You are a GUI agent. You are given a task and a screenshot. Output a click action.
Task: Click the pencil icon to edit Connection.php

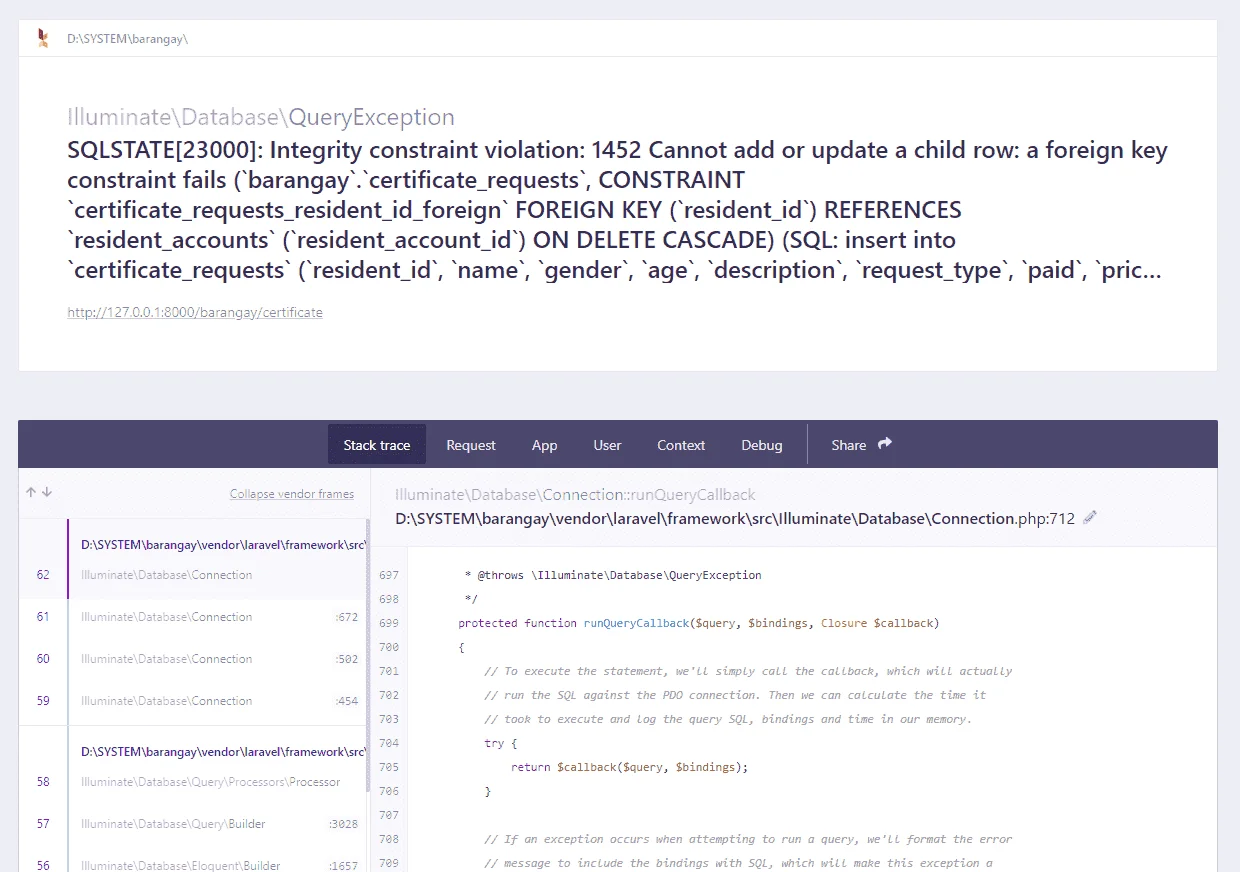pyautogui.click(x=1090, y=517)
